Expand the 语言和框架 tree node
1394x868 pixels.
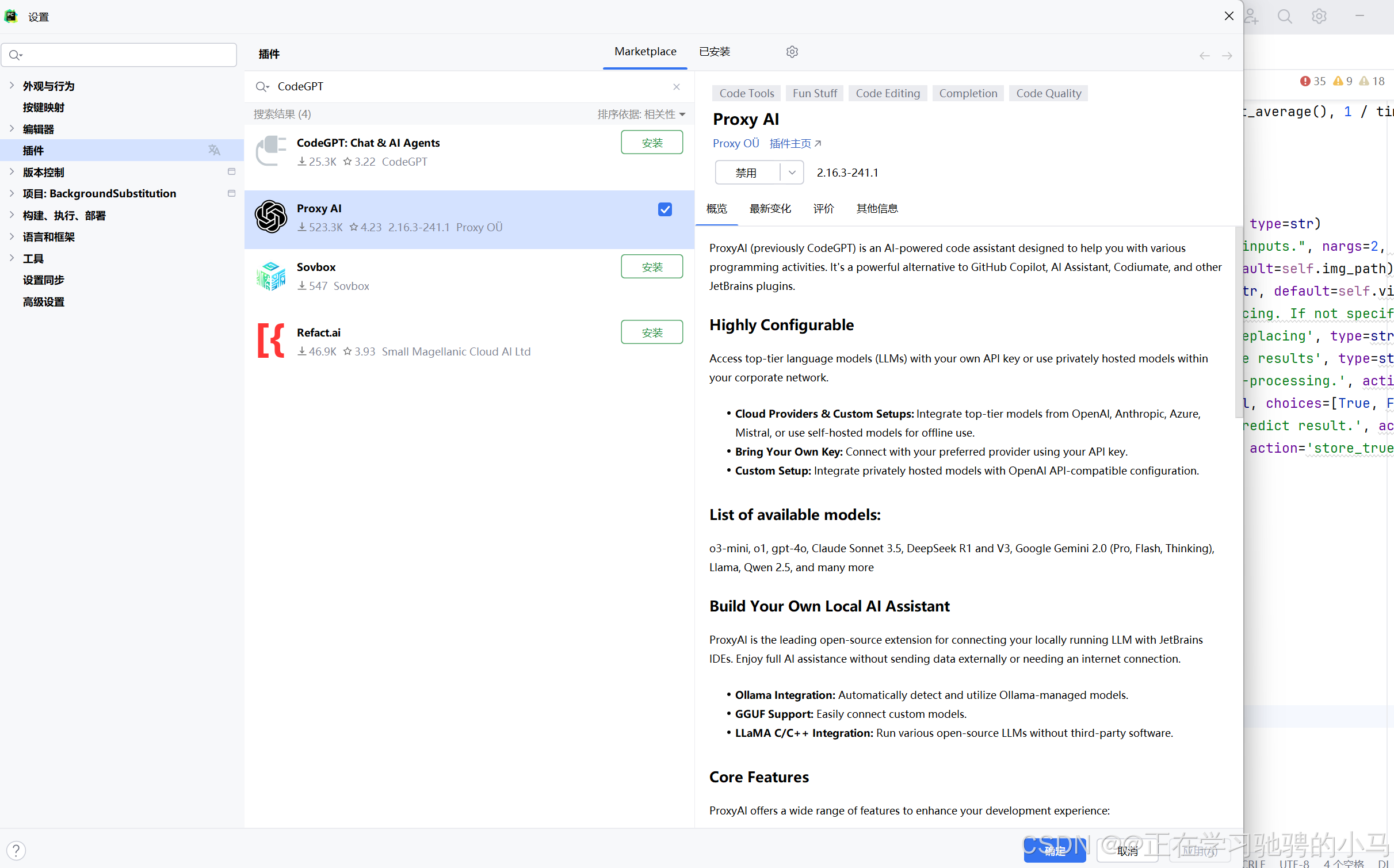12,236
